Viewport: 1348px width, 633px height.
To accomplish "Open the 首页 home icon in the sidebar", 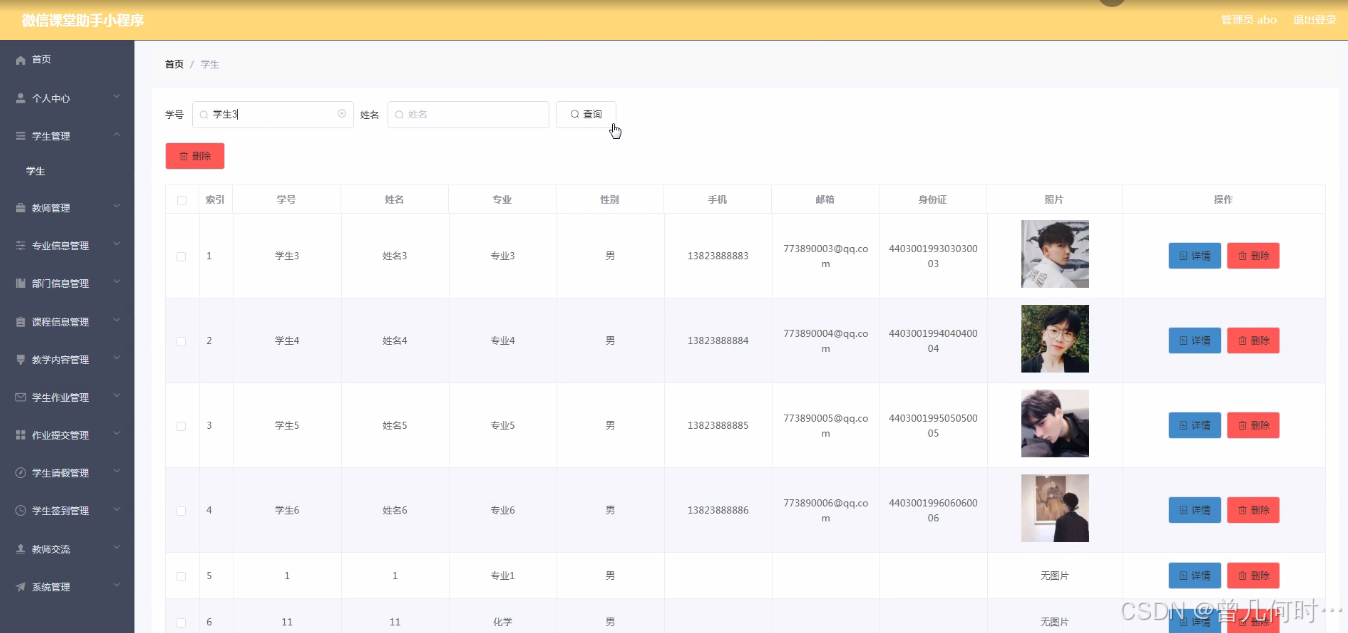I will (21, 60).
